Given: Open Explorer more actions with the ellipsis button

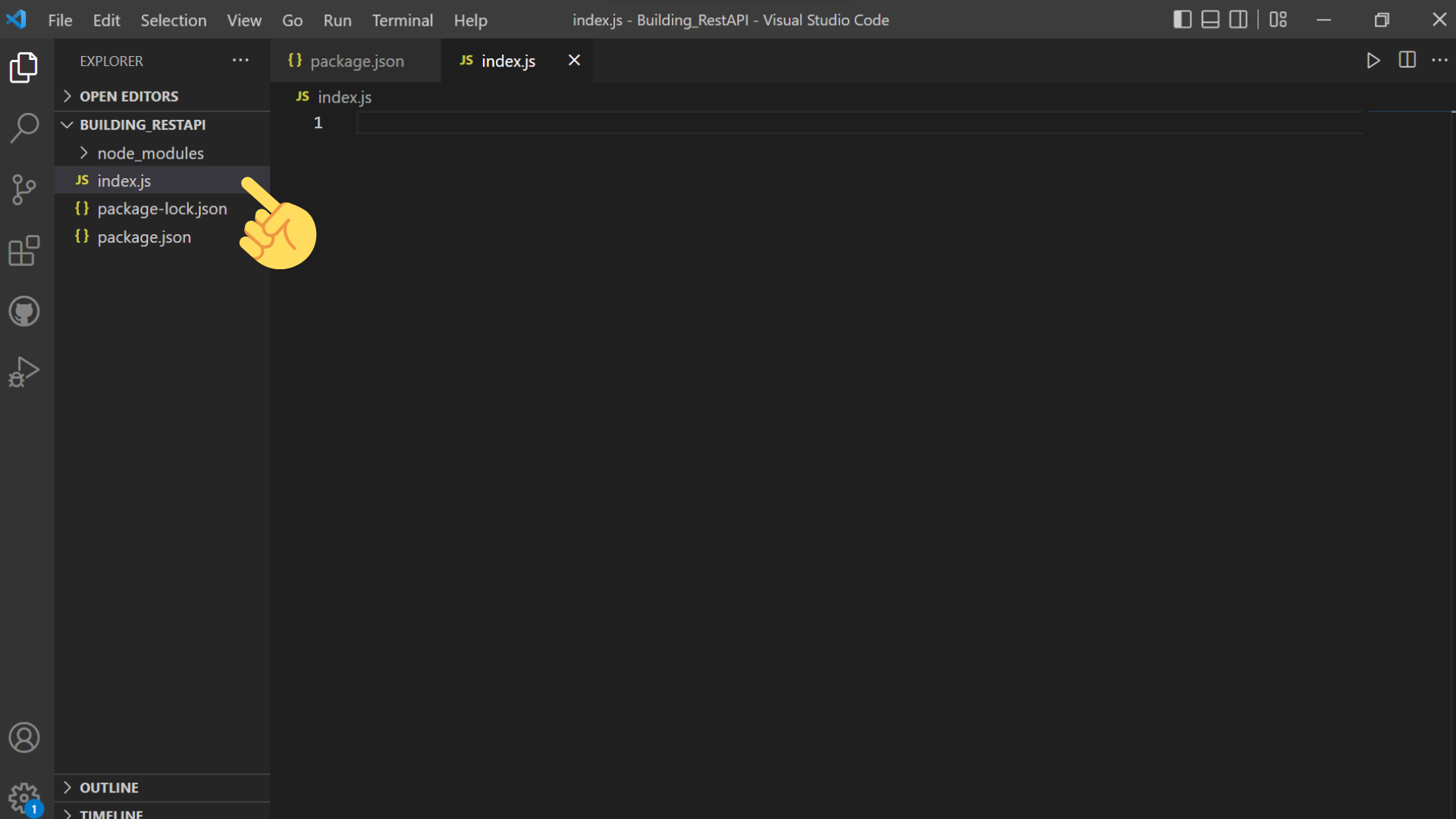Looking at the screenshot, I should (240, 60).
